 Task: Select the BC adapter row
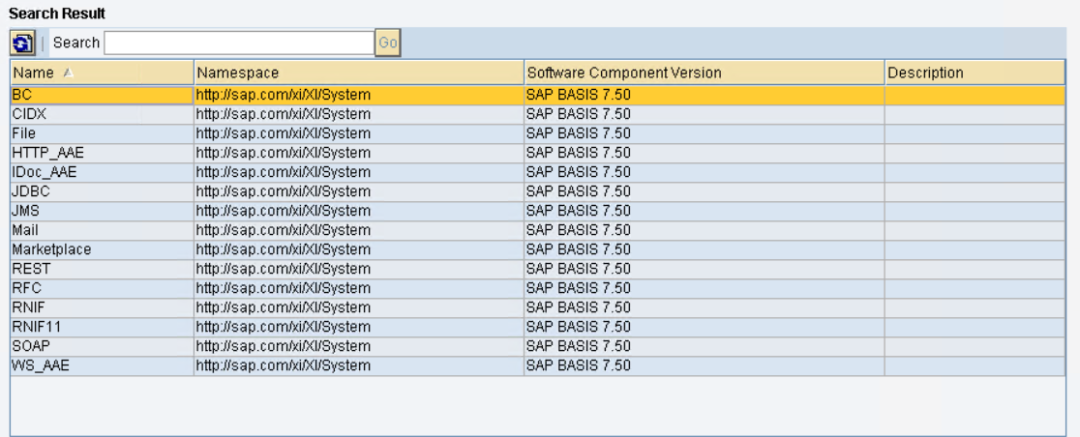(538, 95)
